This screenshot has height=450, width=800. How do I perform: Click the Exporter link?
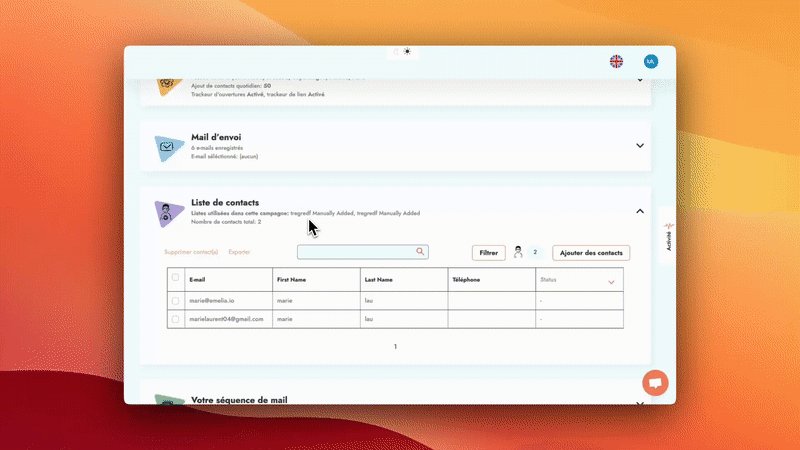pyautogui.click(x=239, y=252)
